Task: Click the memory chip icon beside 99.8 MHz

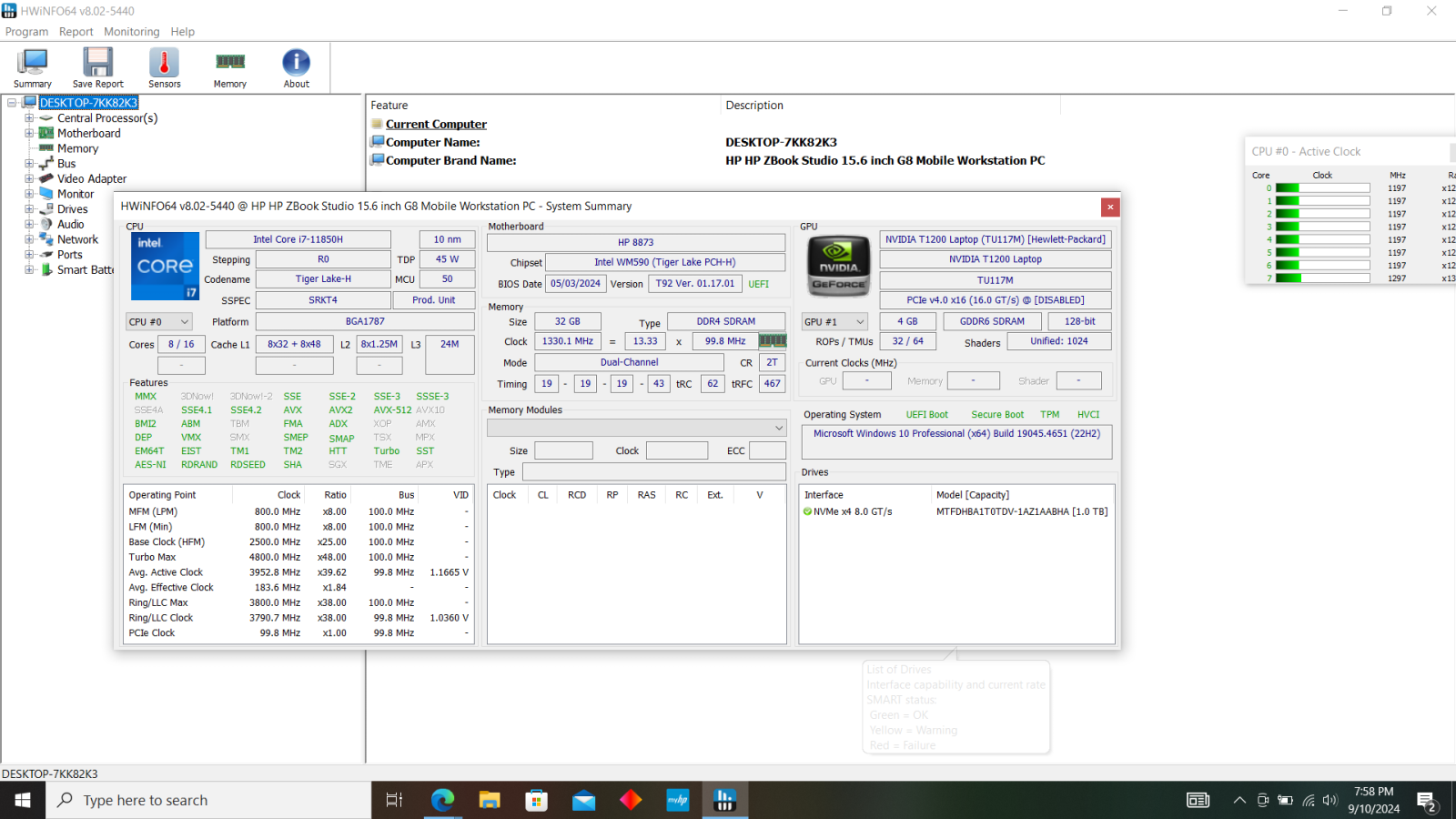Action: [773, 341]
